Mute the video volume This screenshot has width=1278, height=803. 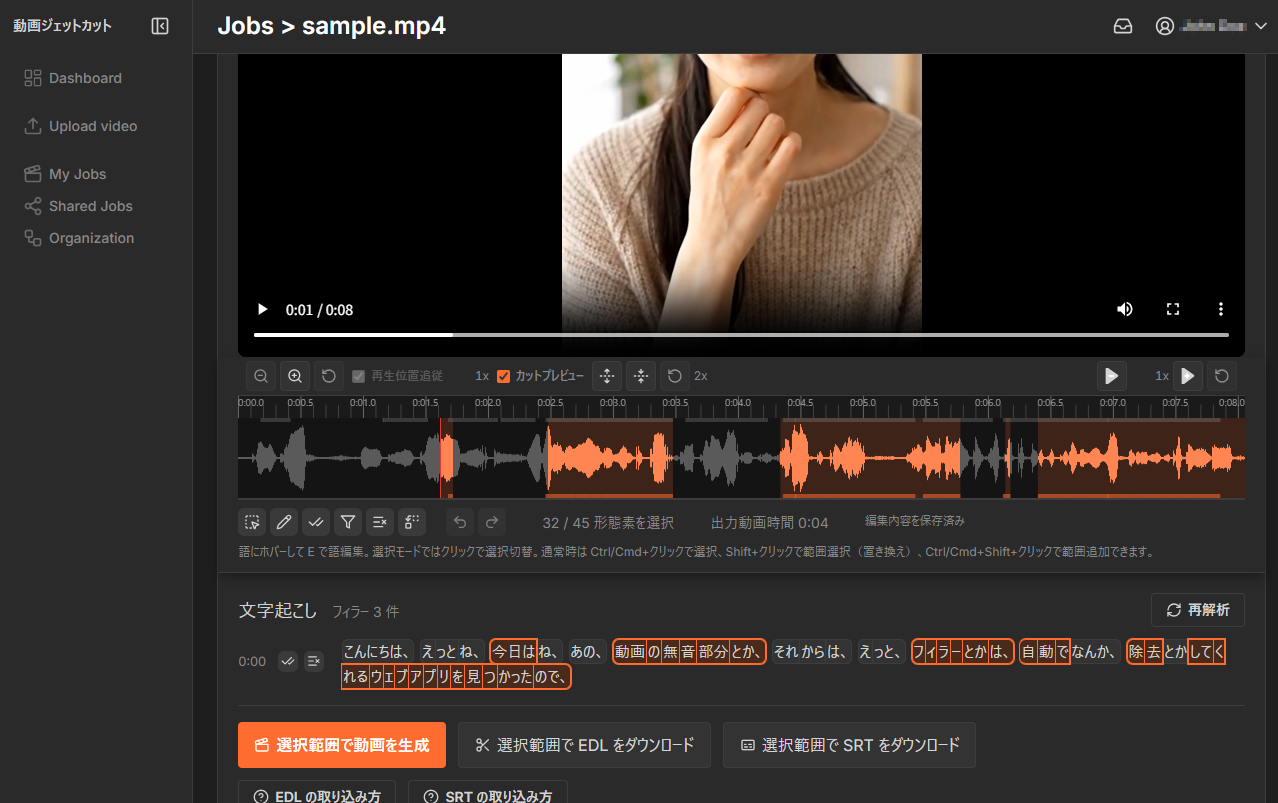click(x=1125, y=310)
